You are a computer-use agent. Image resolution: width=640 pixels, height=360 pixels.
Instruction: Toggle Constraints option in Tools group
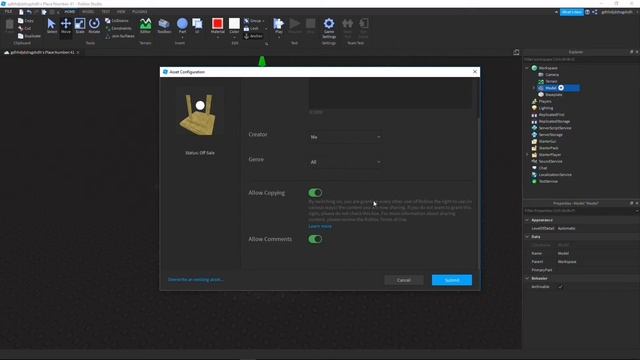coord(118,28)
